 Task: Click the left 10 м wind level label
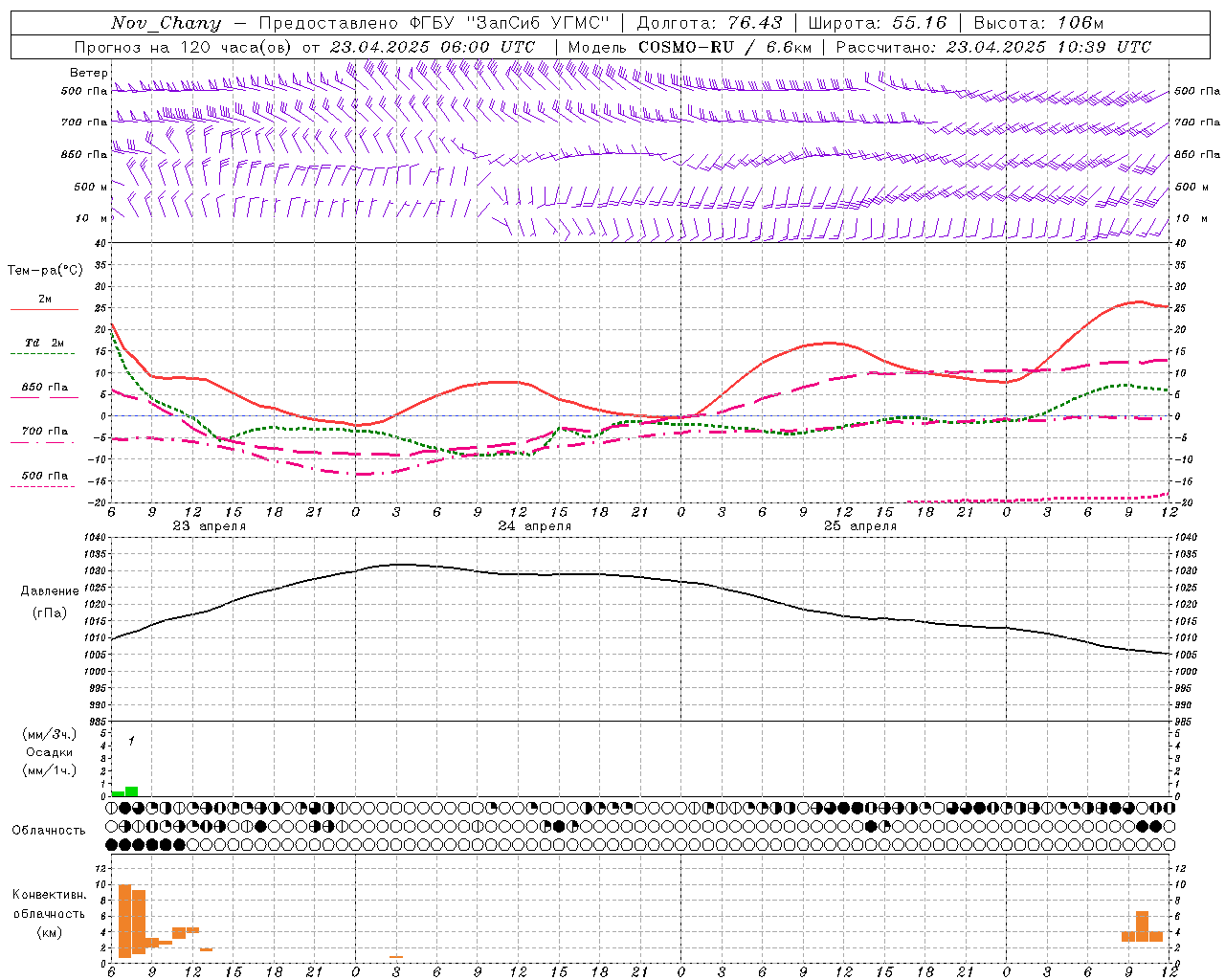point(92,218)
